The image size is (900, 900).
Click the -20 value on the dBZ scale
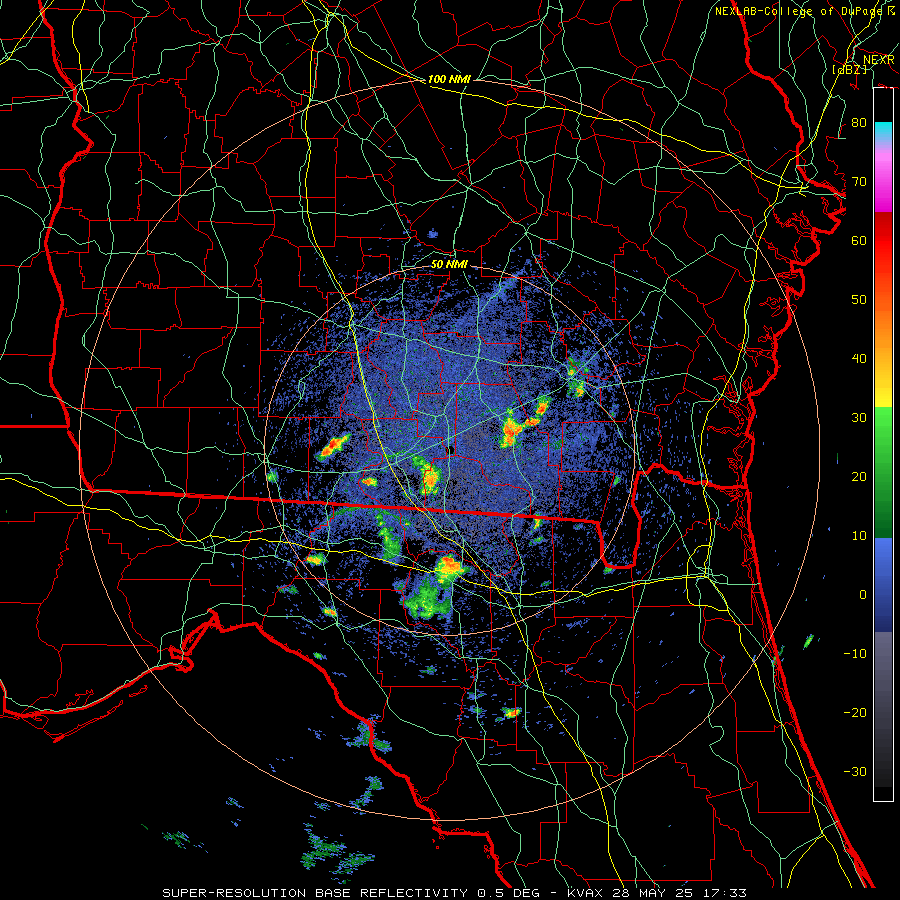pyautogui.click(x=855, y=713)
